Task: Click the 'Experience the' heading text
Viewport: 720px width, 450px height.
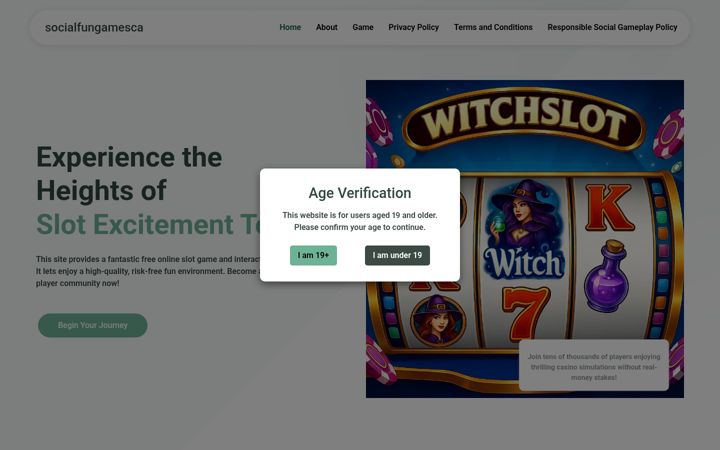Action: 129,157
